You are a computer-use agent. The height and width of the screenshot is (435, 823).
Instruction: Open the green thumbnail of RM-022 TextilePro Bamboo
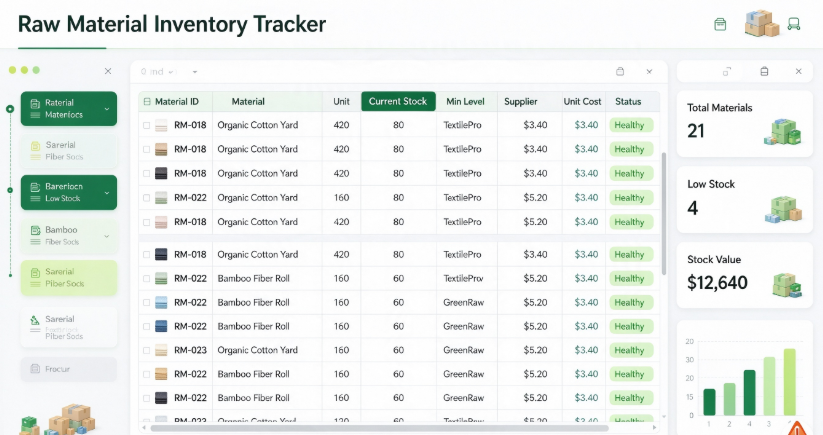[161, 279]
